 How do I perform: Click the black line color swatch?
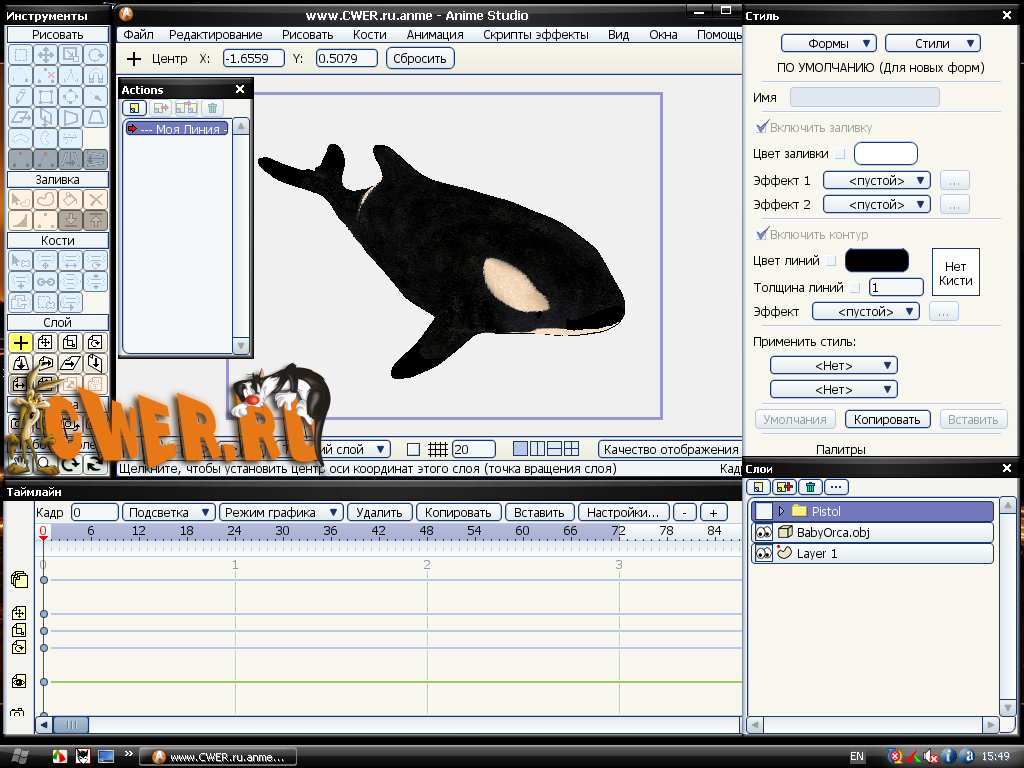877,261
